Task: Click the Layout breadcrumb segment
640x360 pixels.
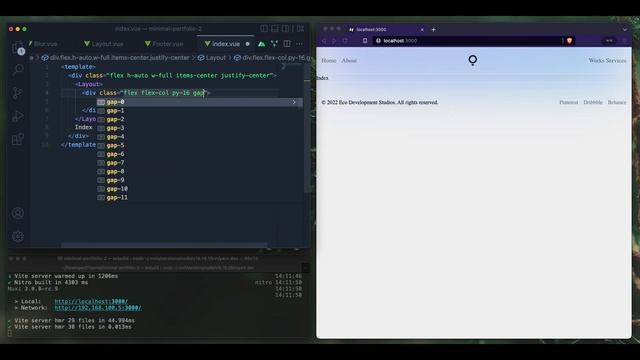Action: [x=211, y=58]
